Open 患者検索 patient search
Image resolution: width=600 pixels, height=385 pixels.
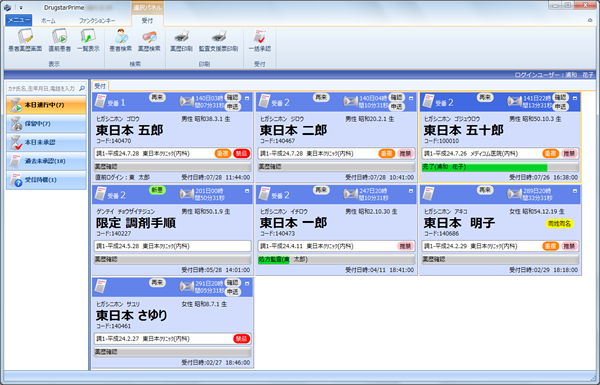point(121,41)
